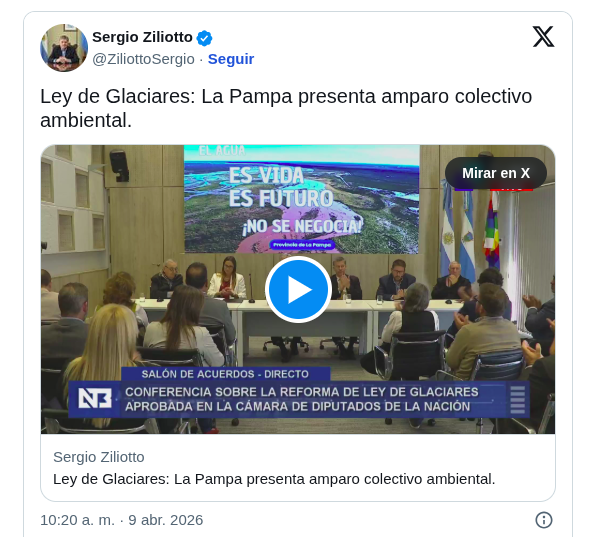Open the tweet timestamp 10:20 a. m.
Viewport: 600px width, 537px height.
(122, 520)
